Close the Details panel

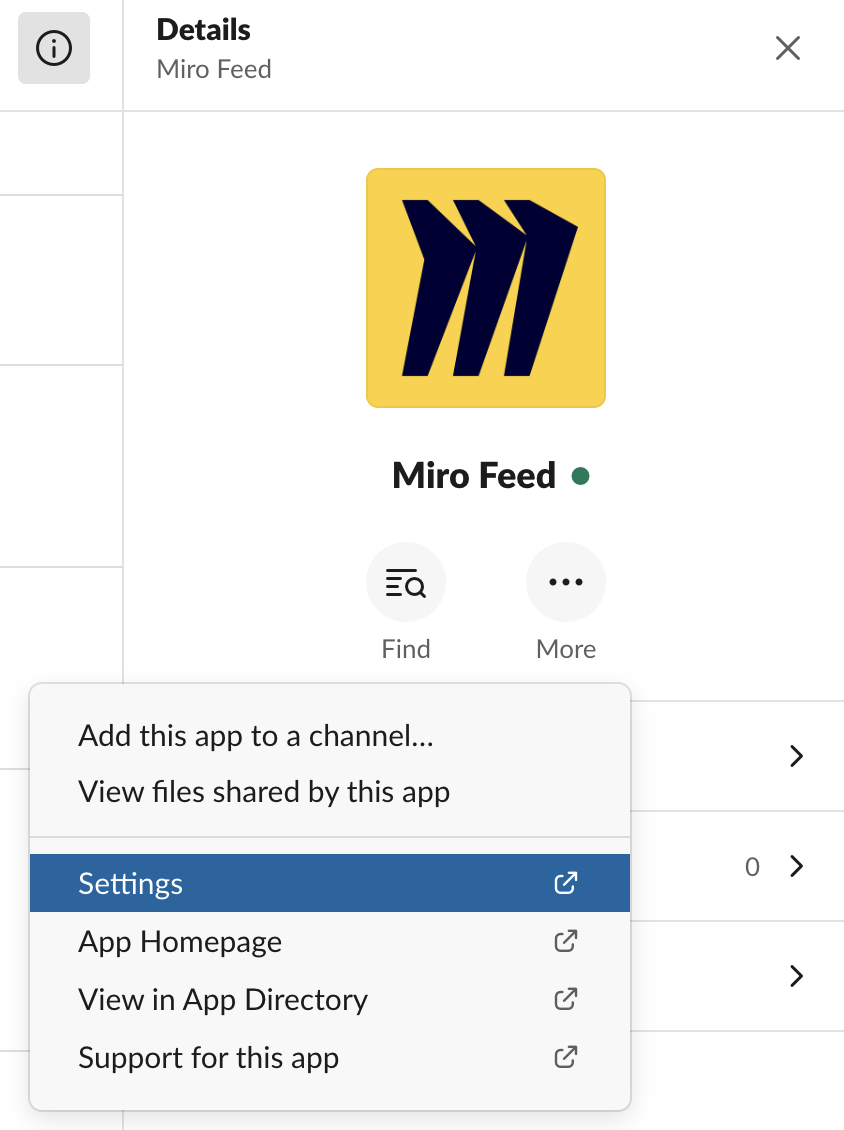(788, 48)
